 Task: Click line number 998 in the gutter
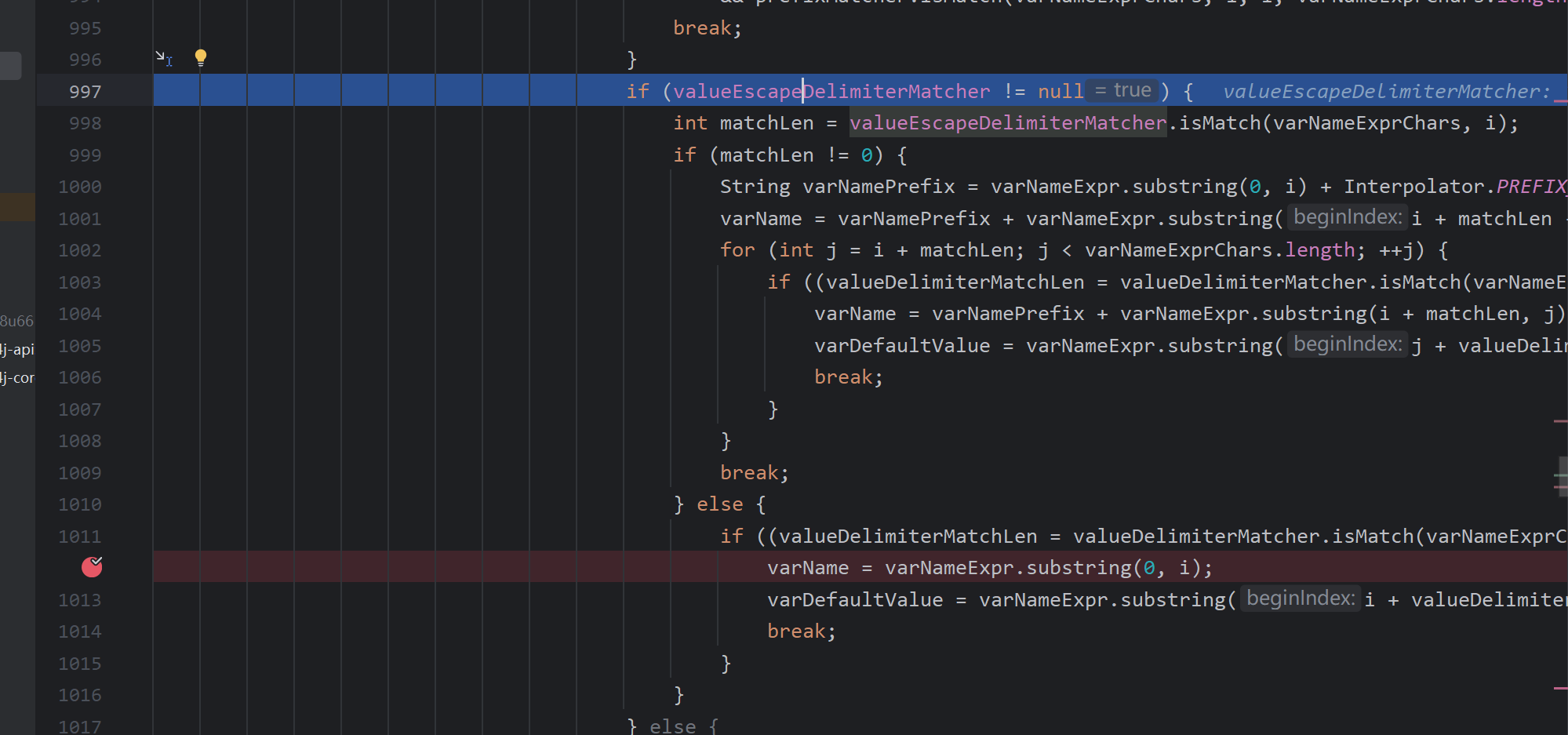point(85,123)
